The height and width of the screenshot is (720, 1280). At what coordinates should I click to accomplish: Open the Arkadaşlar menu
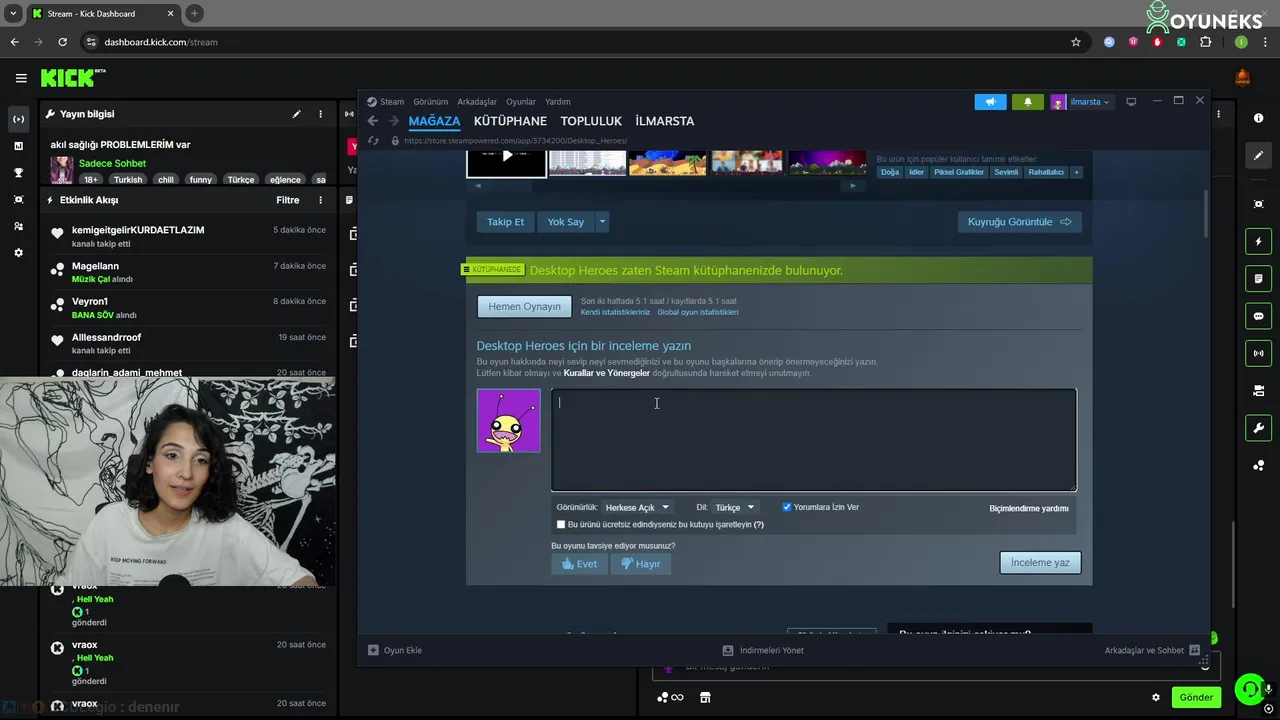pos(477,102)
